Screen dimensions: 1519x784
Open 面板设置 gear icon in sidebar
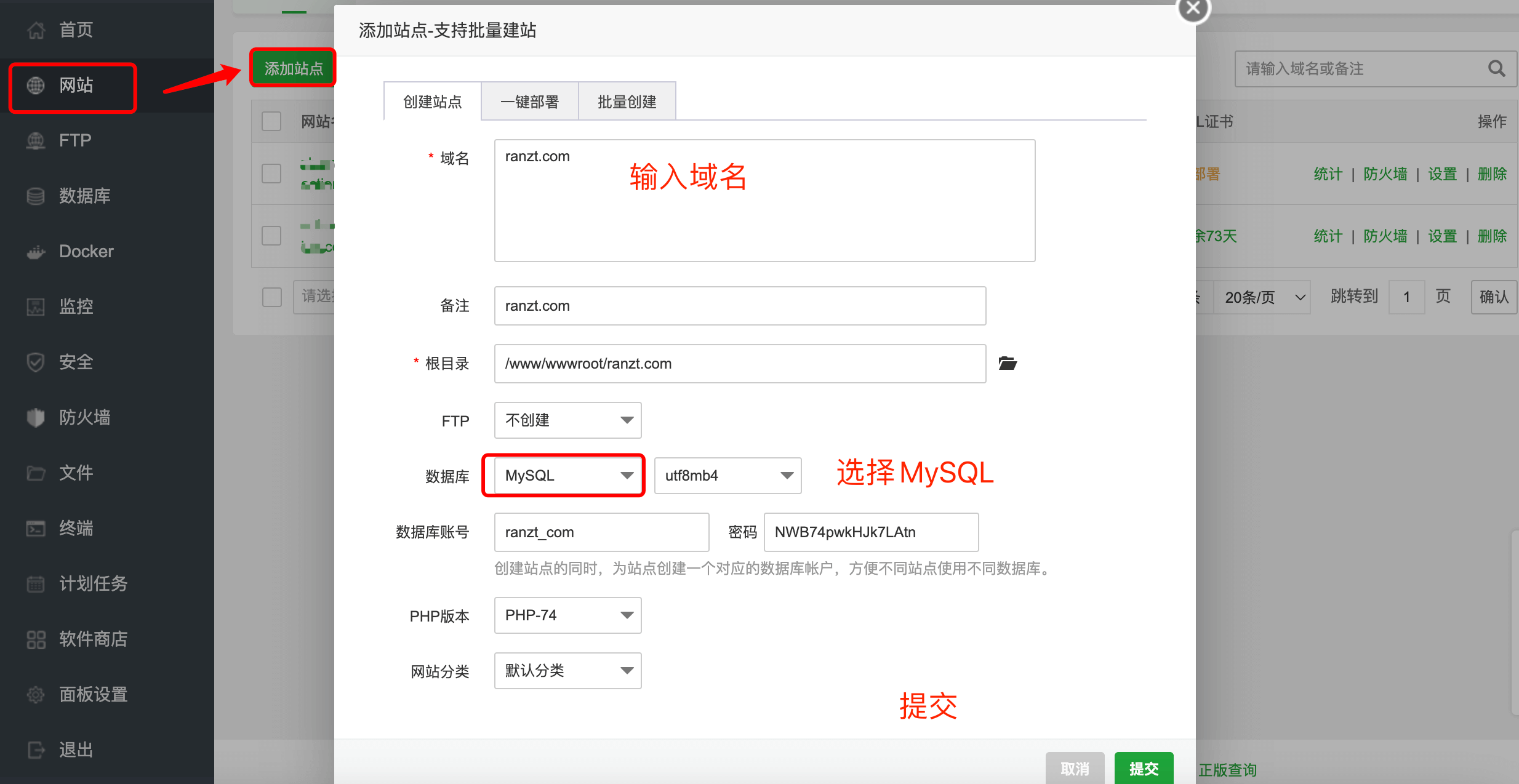(36, 695)
